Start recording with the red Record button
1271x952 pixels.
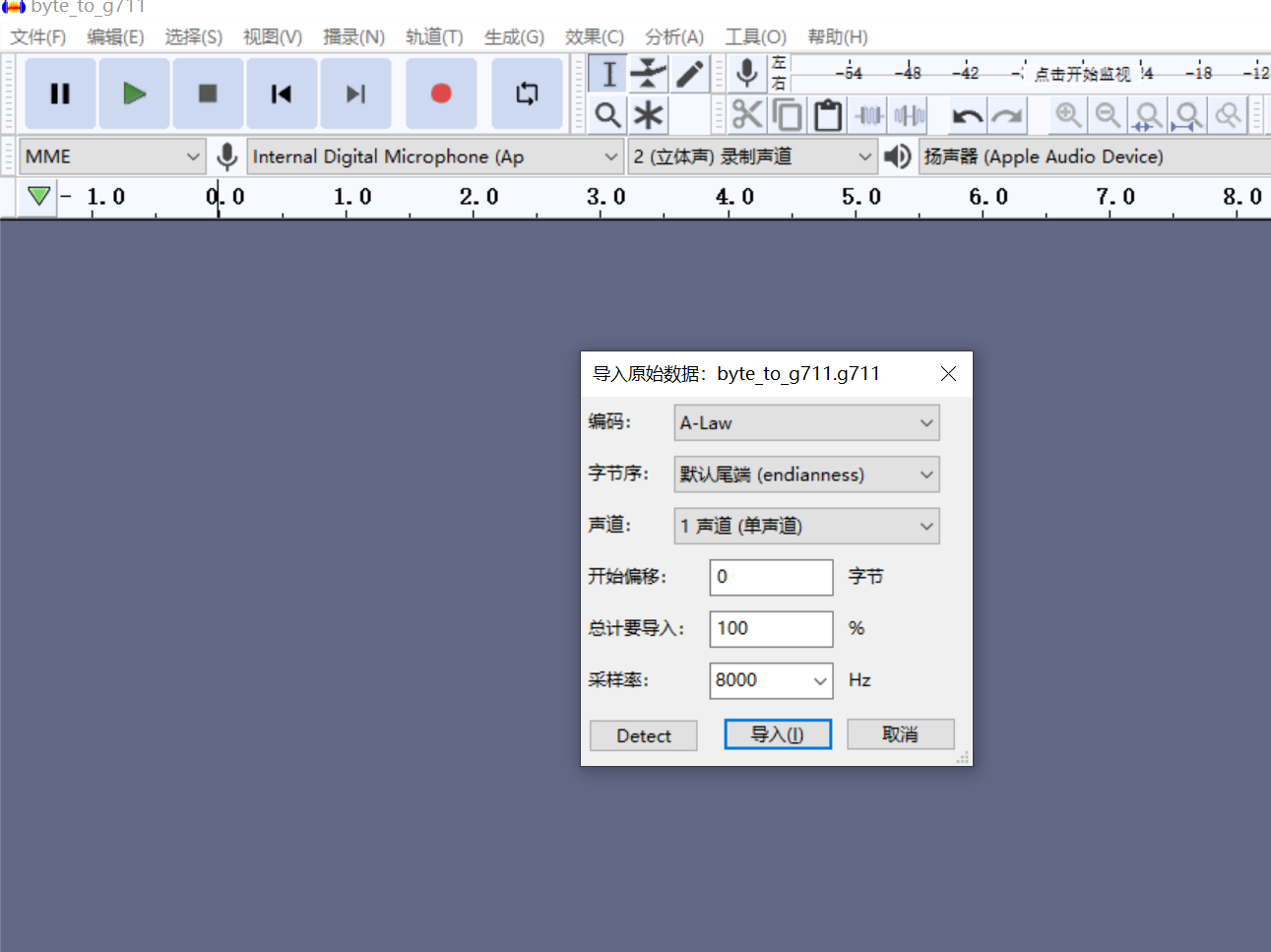441,94
